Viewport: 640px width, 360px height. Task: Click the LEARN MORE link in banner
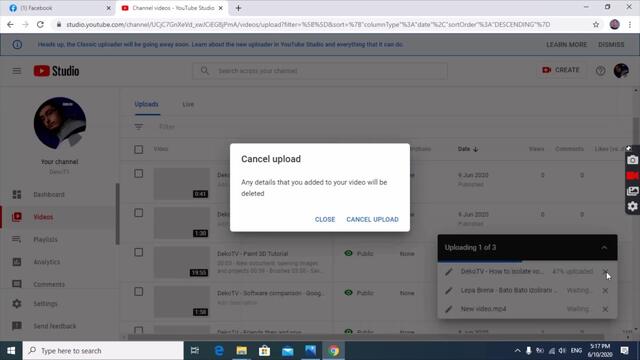pyautogui.click(x=567, y=44)
